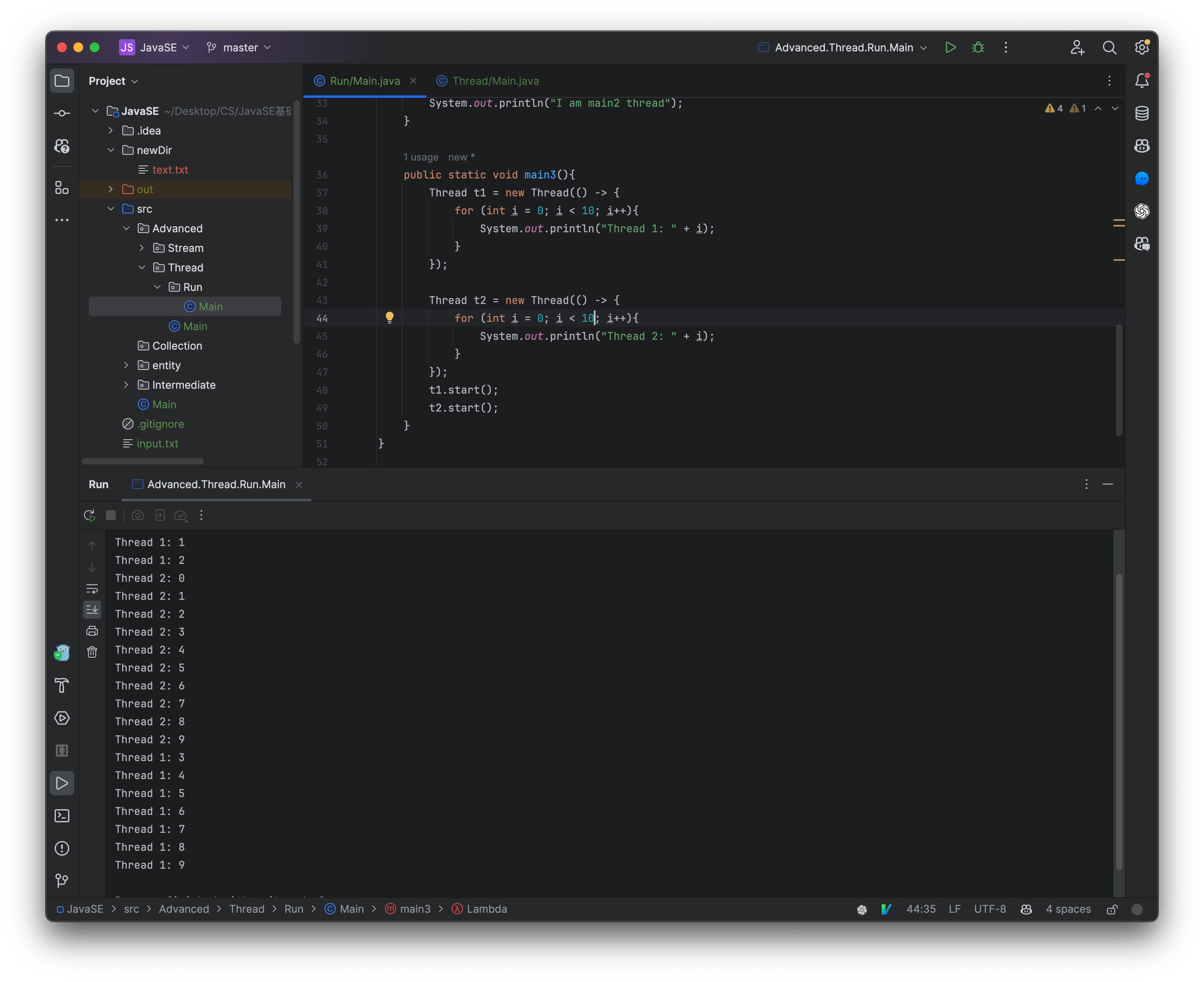Select text.txt in the project tree
The image size is (1204, 982).
170,169
